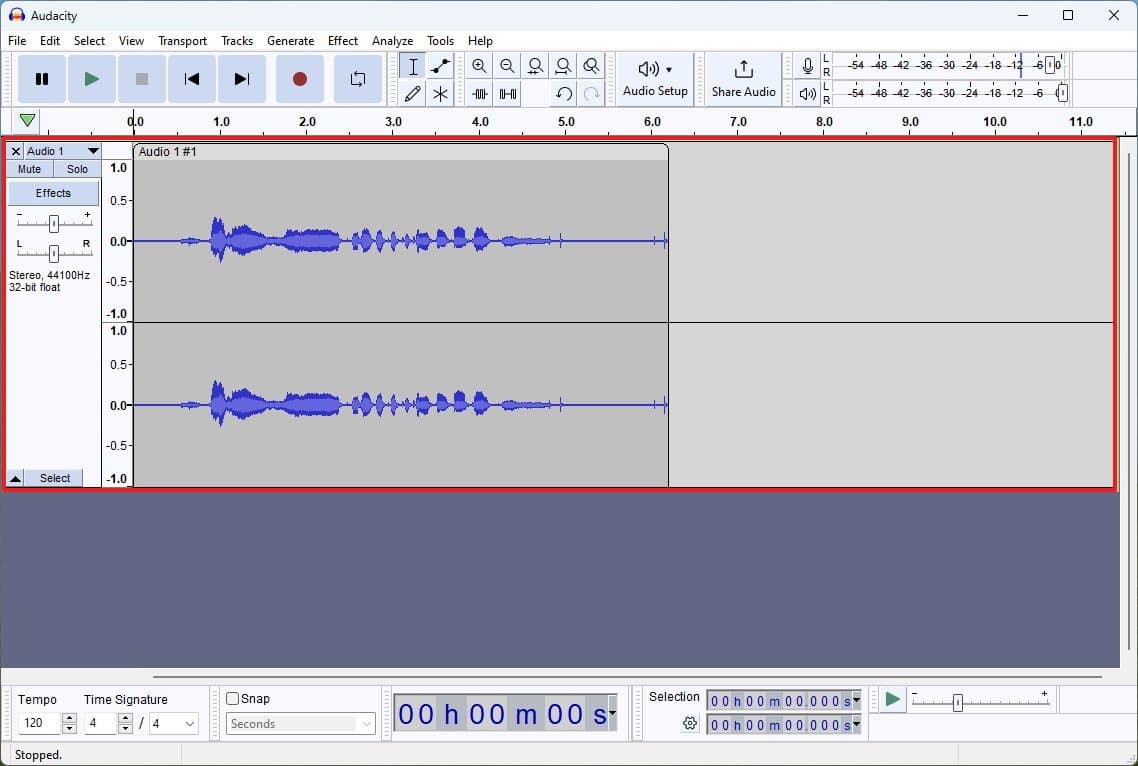1138x766 pixels.
Task: Select the Multi-tool asterisk icon
Action: (x=440, y=94)
